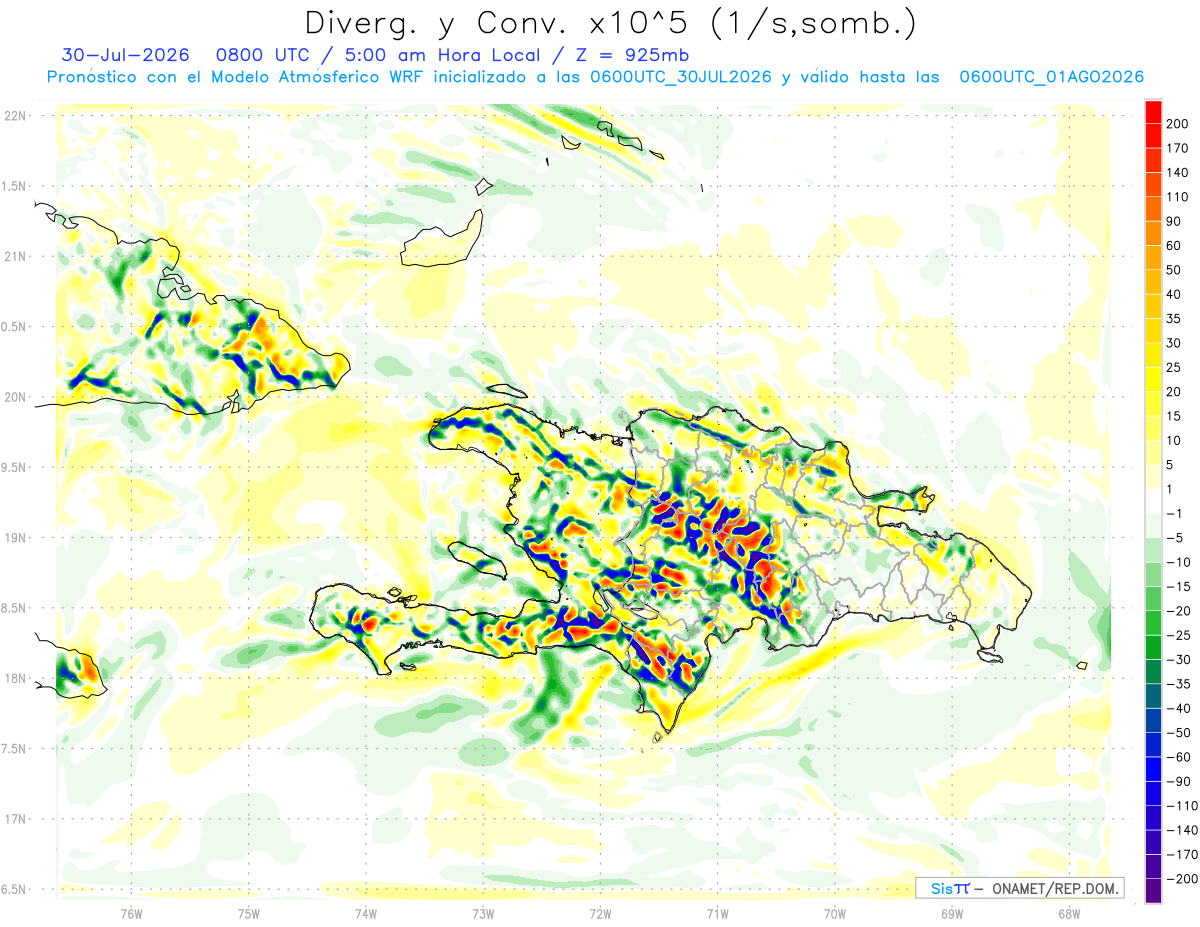The height and width of the screenshot is (927, 1200).
Task: Click the '71W' longitude label
Action: point(717,914)
